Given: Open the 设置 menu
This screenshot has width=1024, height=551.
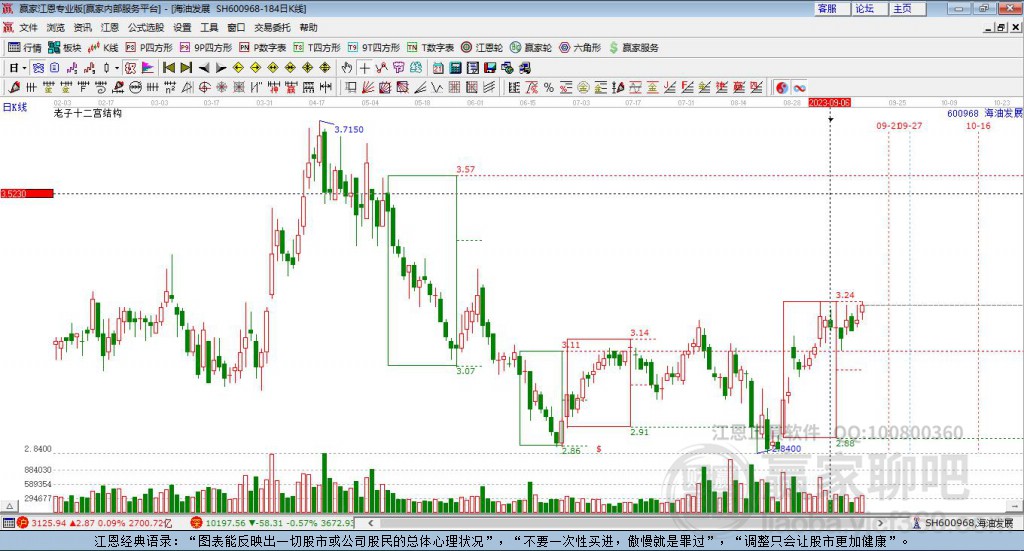Looking at the screenshot, I should coord(182,27).
